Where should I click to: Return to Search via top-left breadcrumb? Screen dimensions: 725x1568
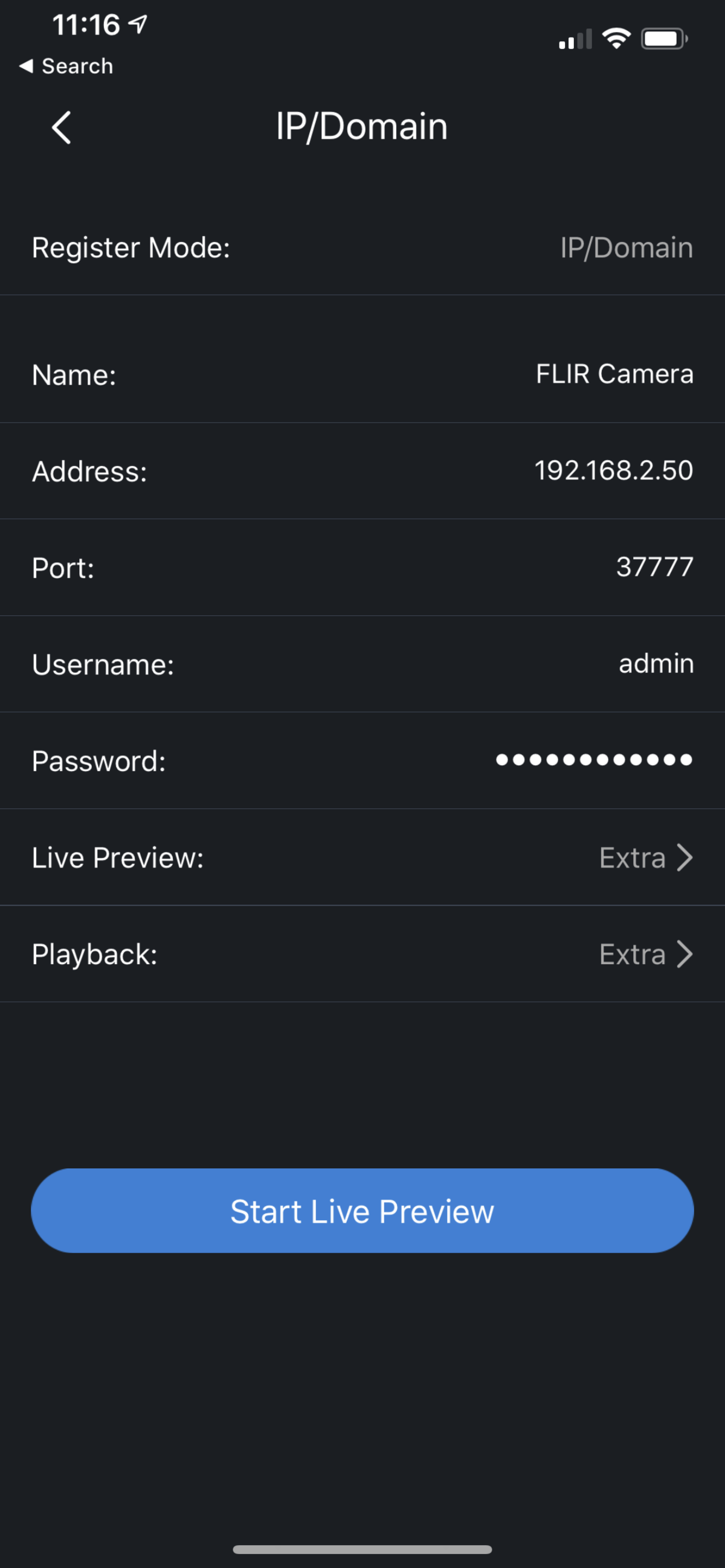click(x=66, y=66)
